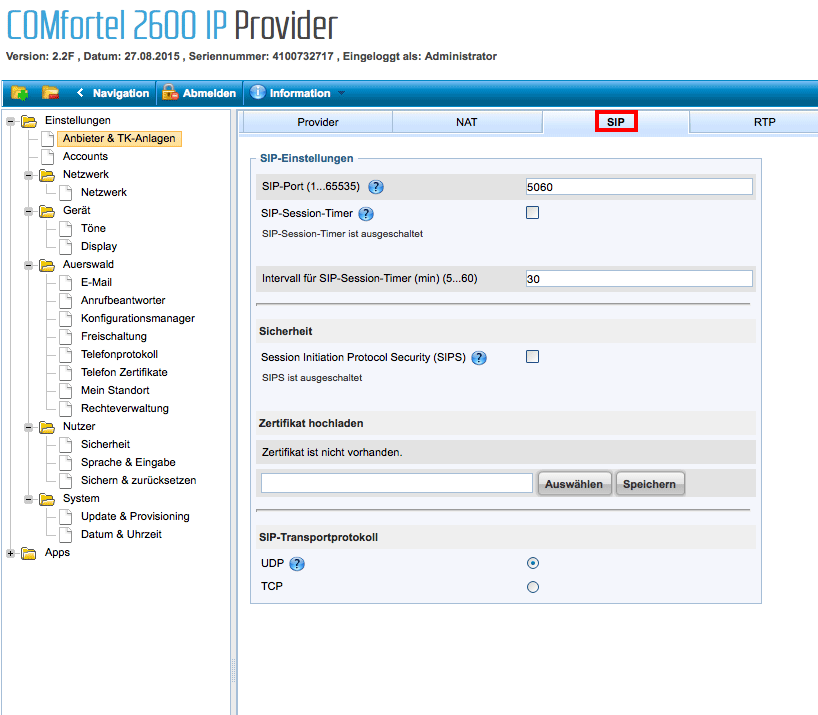Click the Accounts page icon
Viewport: 818px width, 715px height.
pyautogui.click(x=47, y=156)
